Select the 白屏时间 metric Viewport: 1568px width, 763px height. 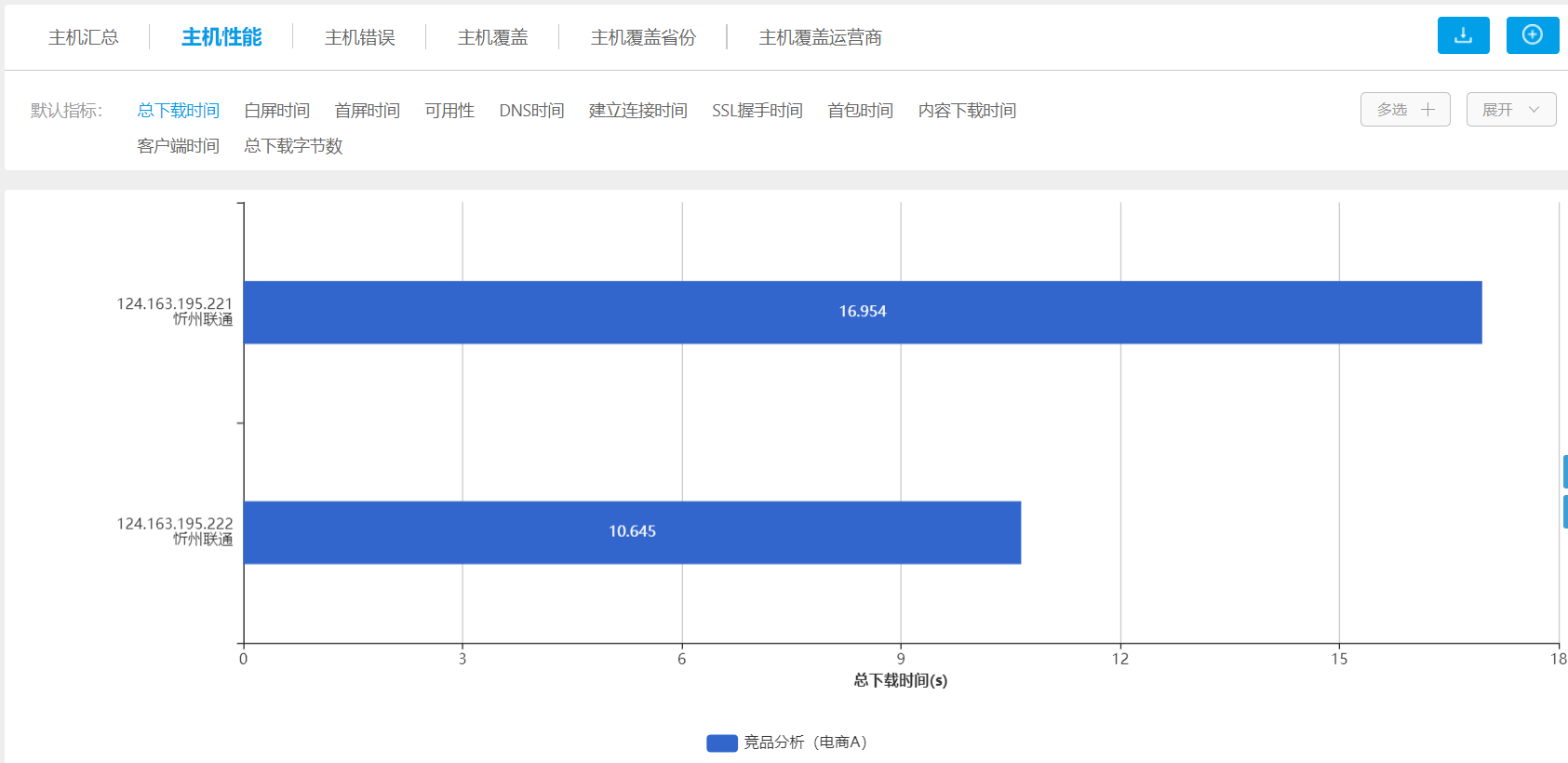276,111
